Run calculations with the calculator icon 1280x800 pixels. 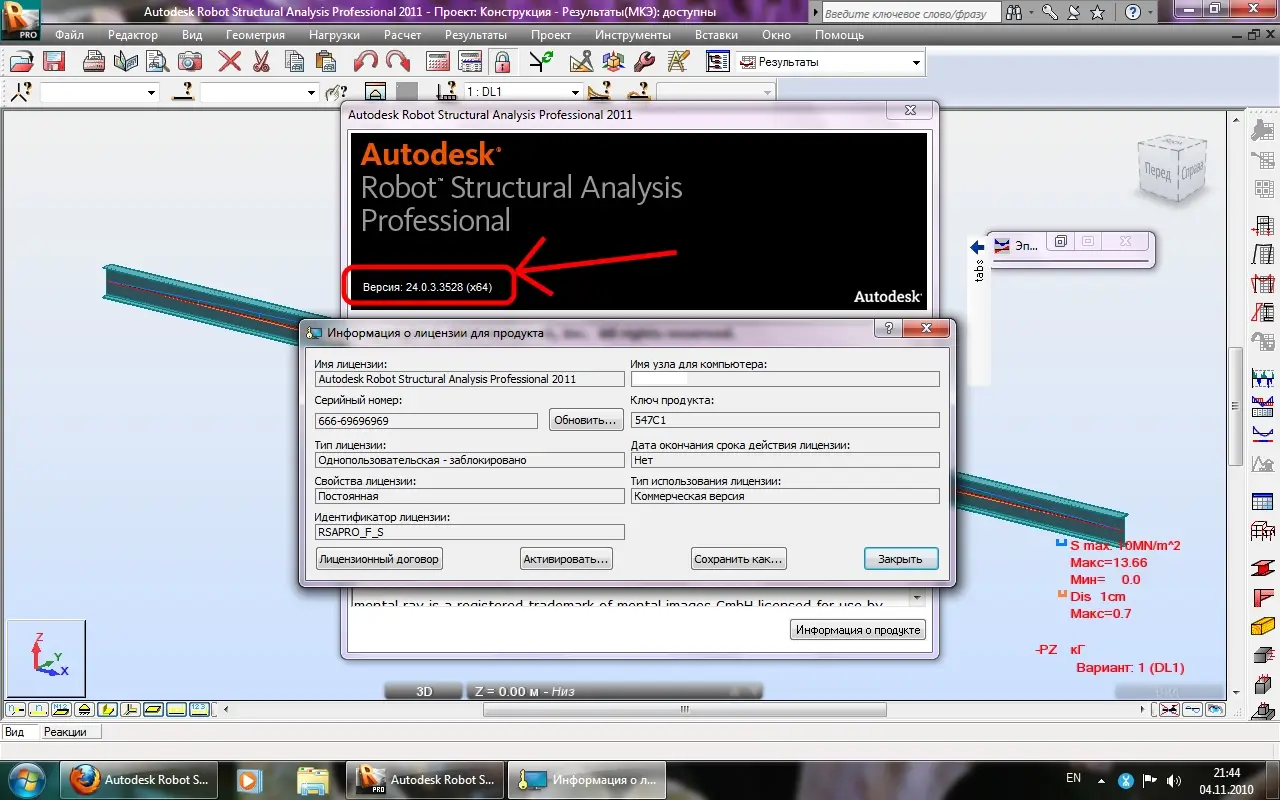coord(438,62)
